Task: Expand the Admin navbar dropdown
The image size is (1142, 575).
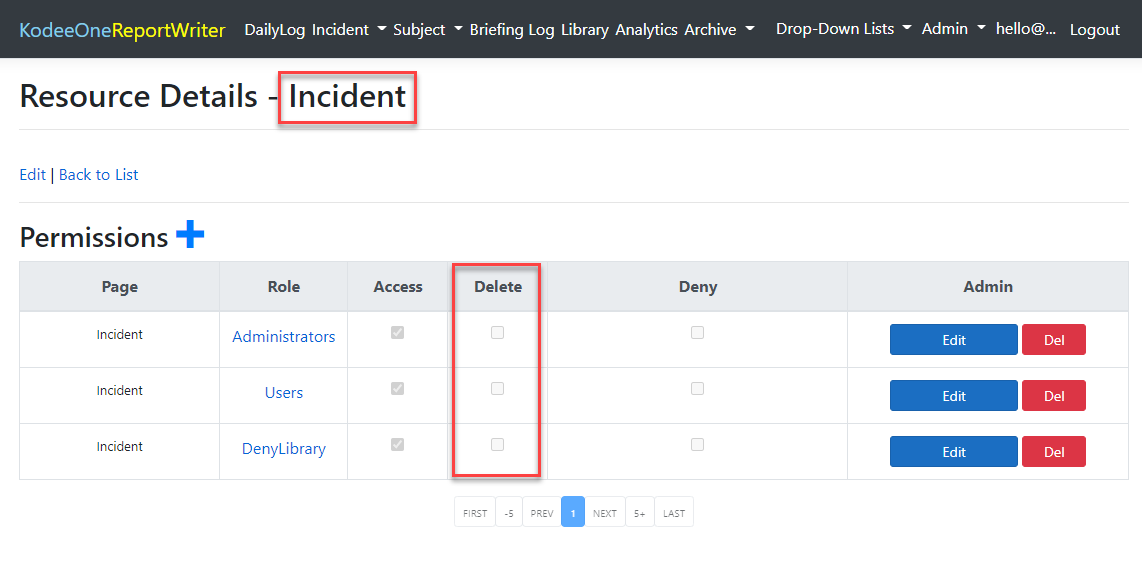Action: pos(953,29)
